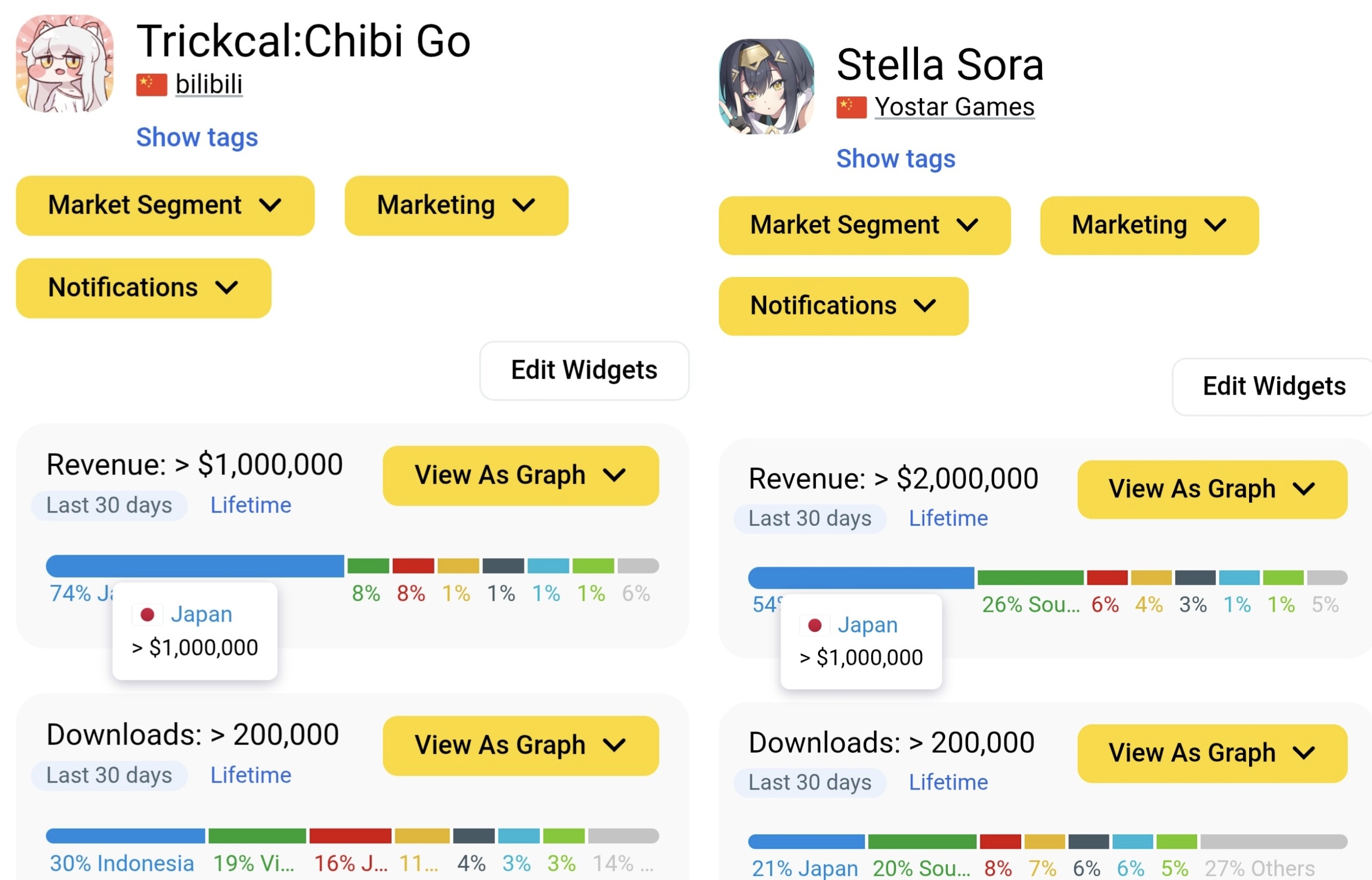Select Last 30 days for Trickcal downloads
The image size is (1372, 880).
click(x=109, y=775)
